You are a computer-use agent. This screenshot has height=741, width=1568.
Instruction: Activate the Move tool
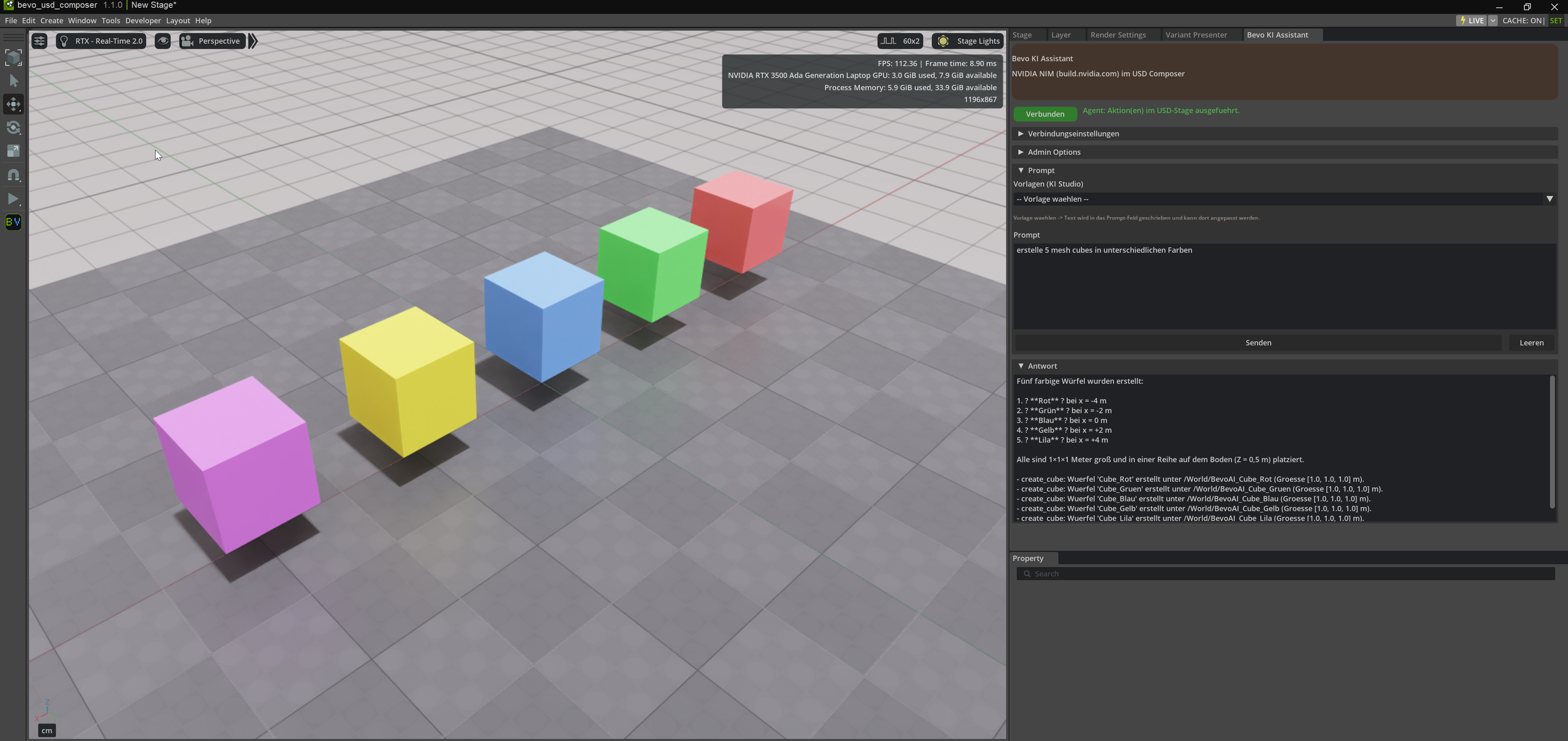[x=13, y=104]
